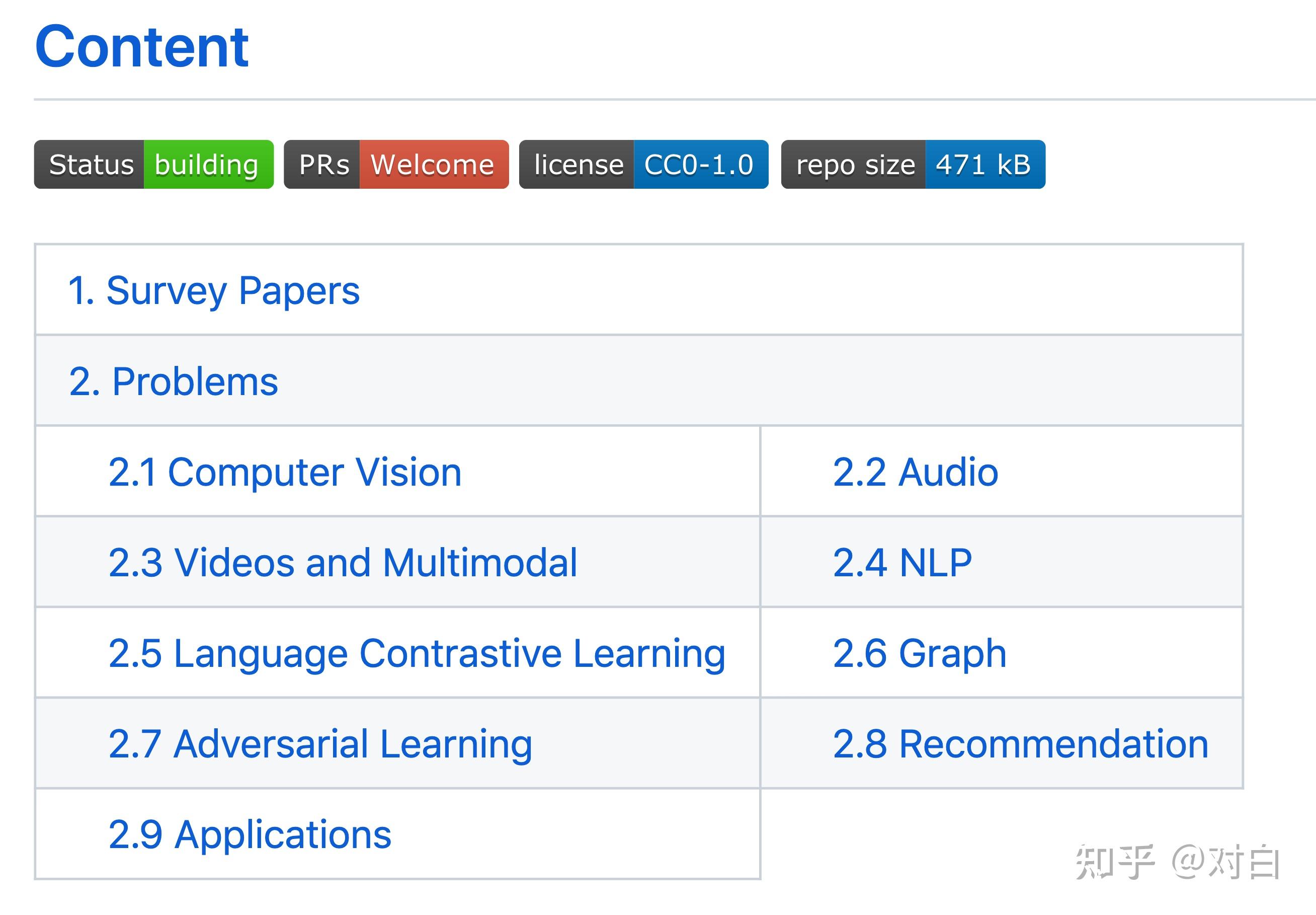Open the 2.4 NLP section link

tap(902, 562)
